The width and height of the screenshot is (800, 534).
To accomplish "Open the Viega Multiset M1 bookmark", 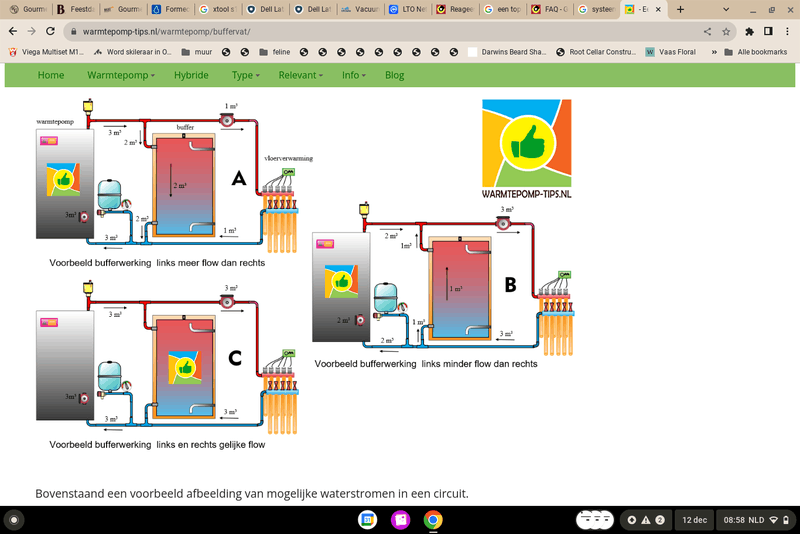I will point(46,52).
